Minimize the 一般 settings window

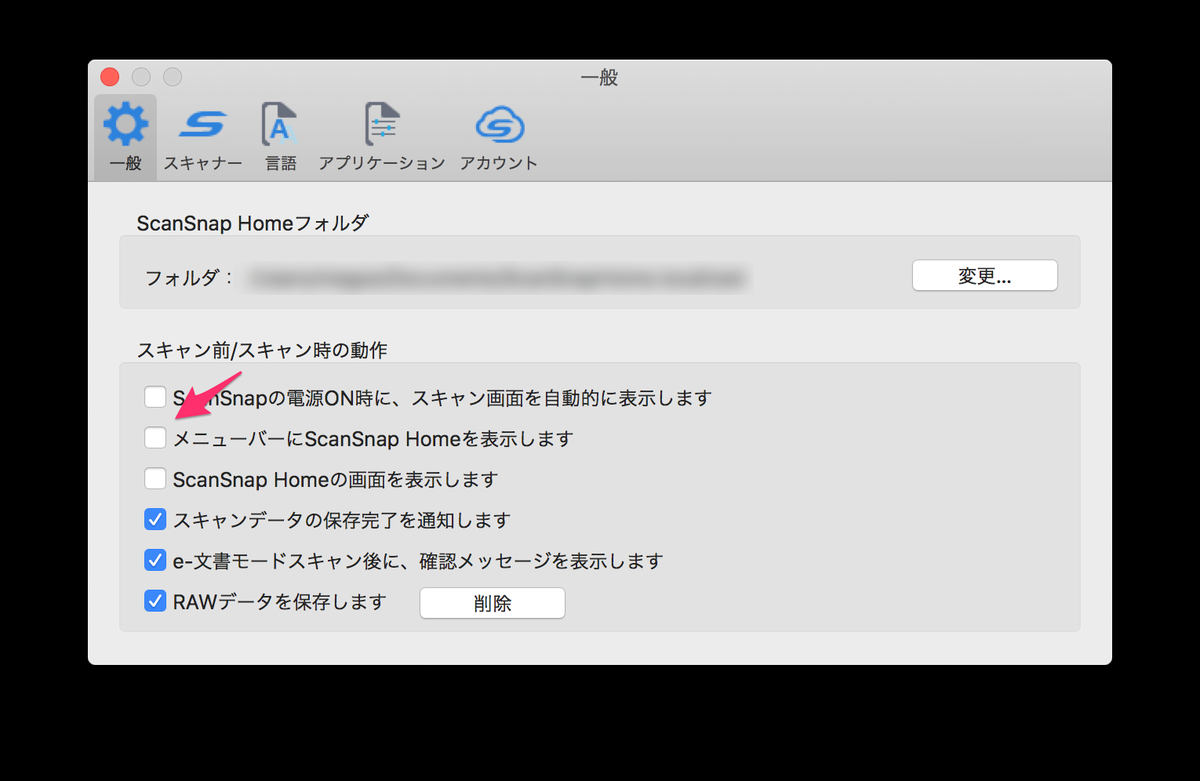click(x=140, y=76)
